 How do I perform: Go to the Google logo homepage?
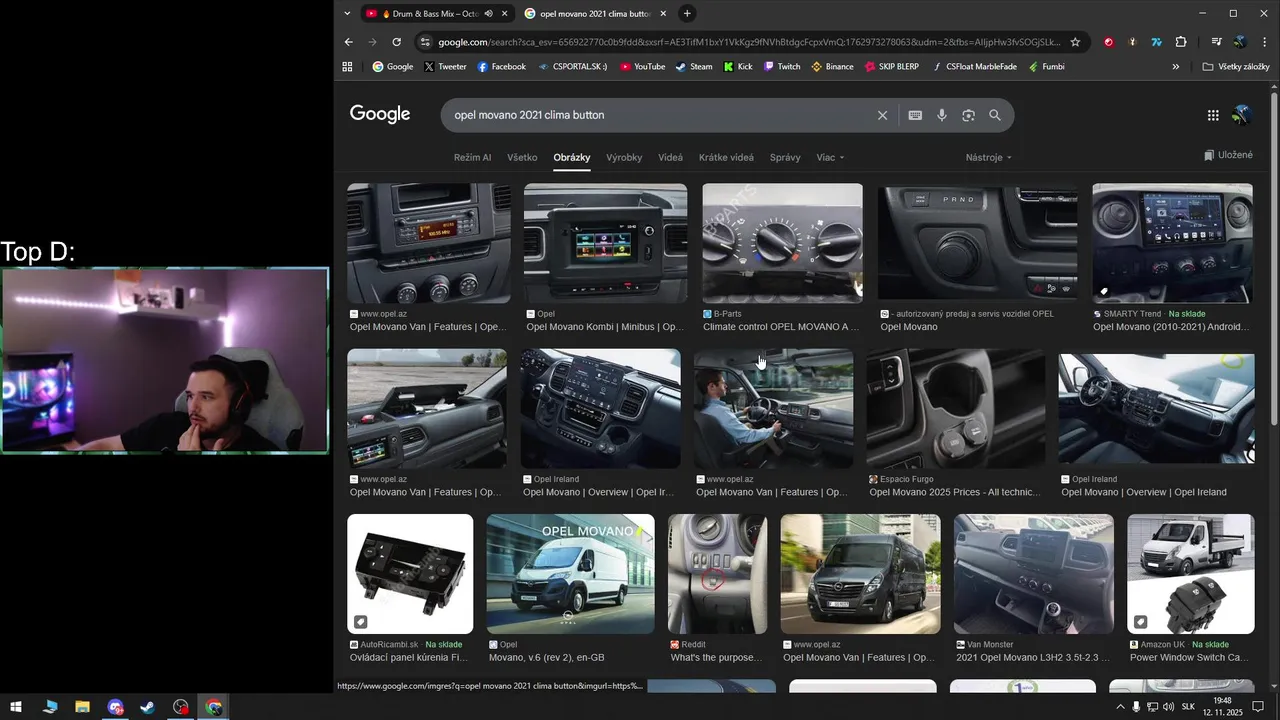(380, 114)
